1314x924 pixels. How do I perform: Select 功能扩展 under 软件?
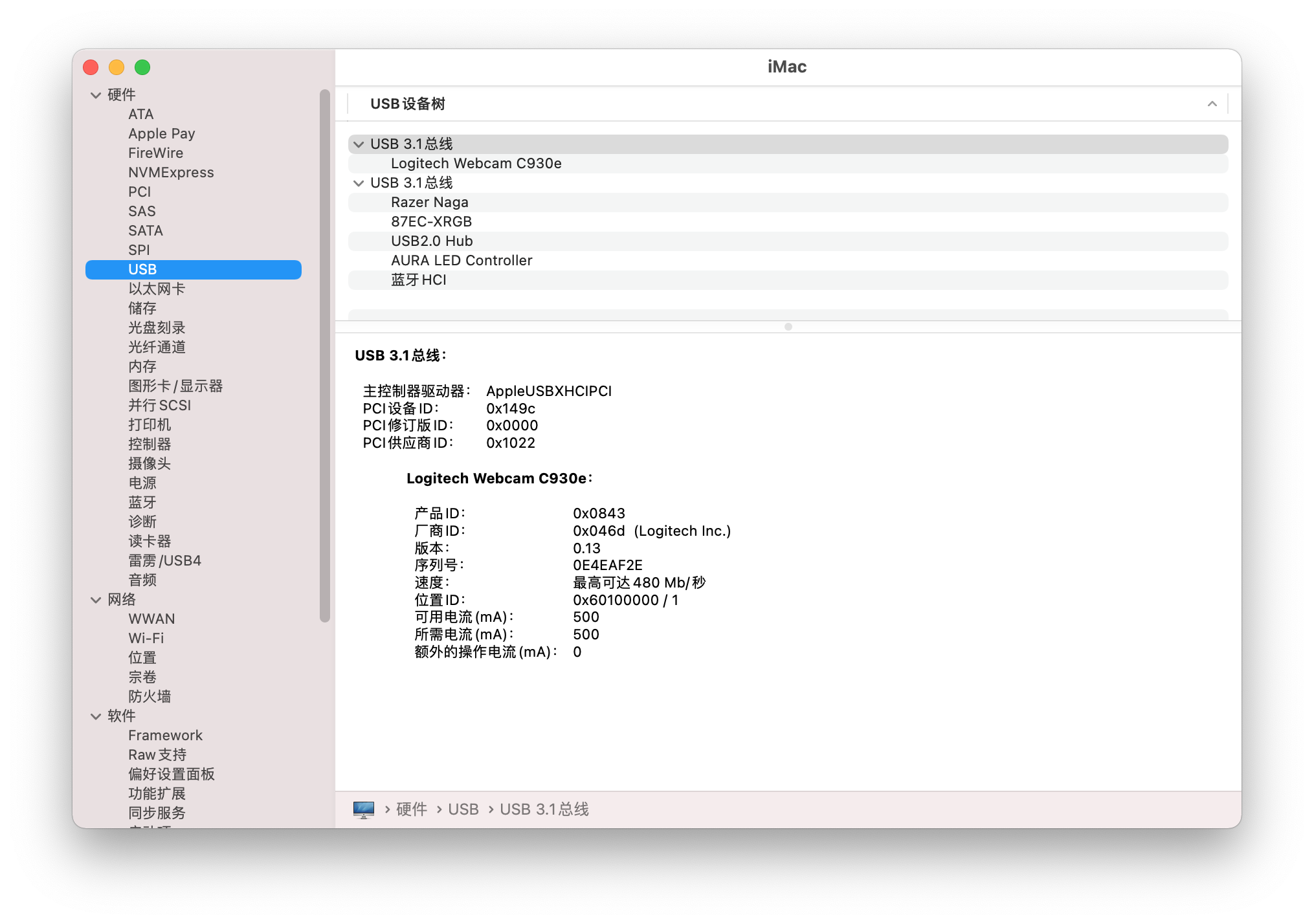tap(157, 794)
